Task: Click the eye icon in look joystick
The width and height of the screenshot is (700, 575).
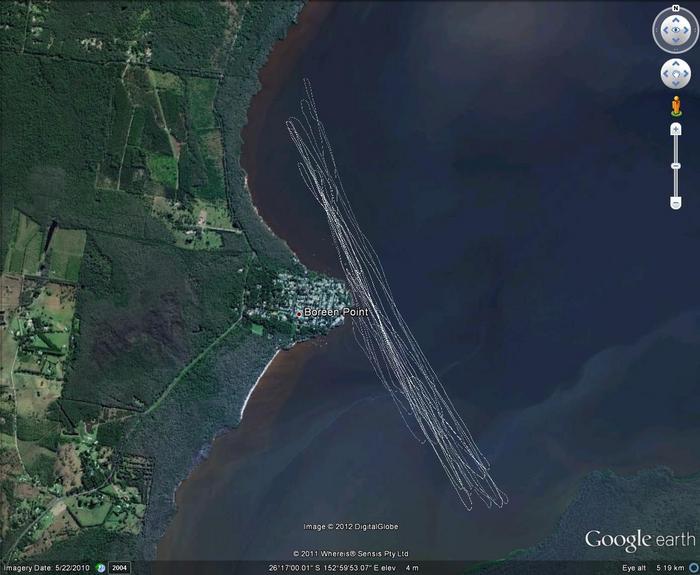Action: click(x=675, y=31)
